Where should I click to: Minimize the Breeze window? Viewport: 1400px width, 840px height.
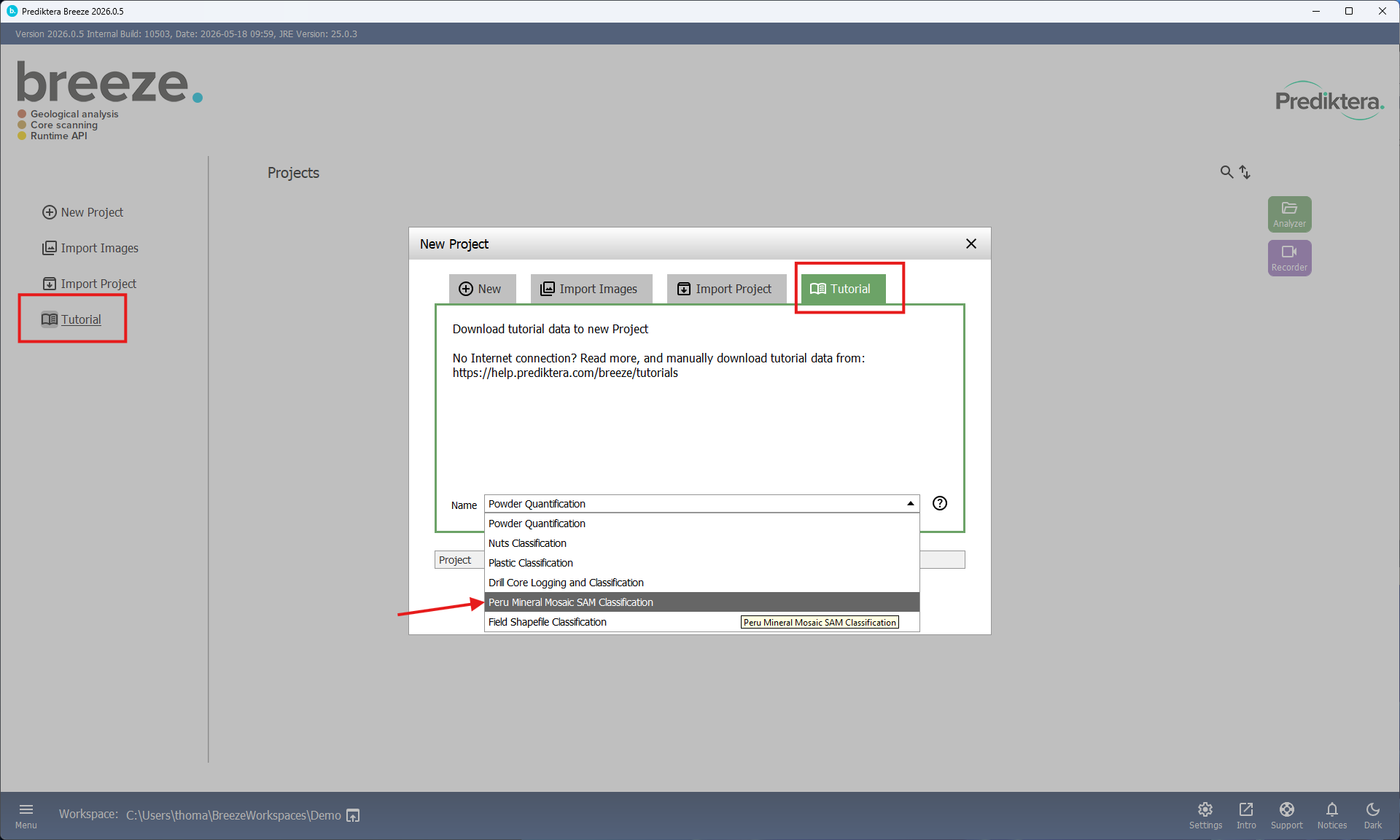click(1316, 11)
